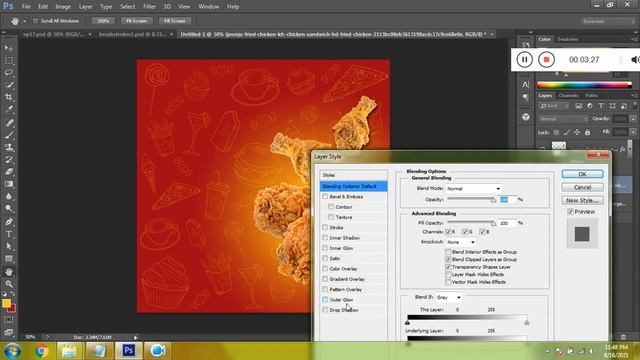640x360 pixels.
Task: Open the 3D panel cube icon
Action: click(x=526, y=117)
